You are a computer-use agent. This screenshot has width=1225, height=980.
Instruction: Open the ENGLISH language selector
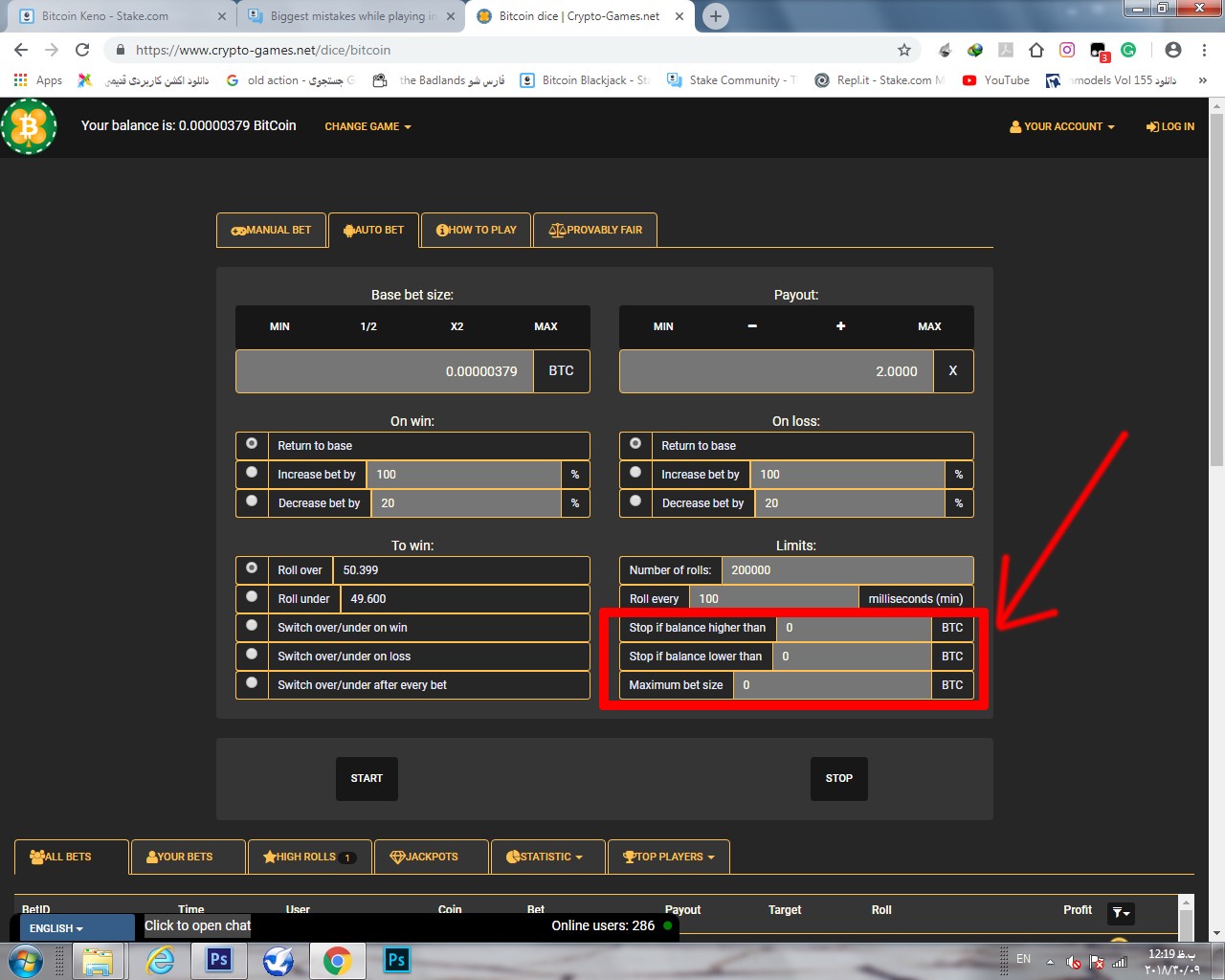[x=57, y=927]
